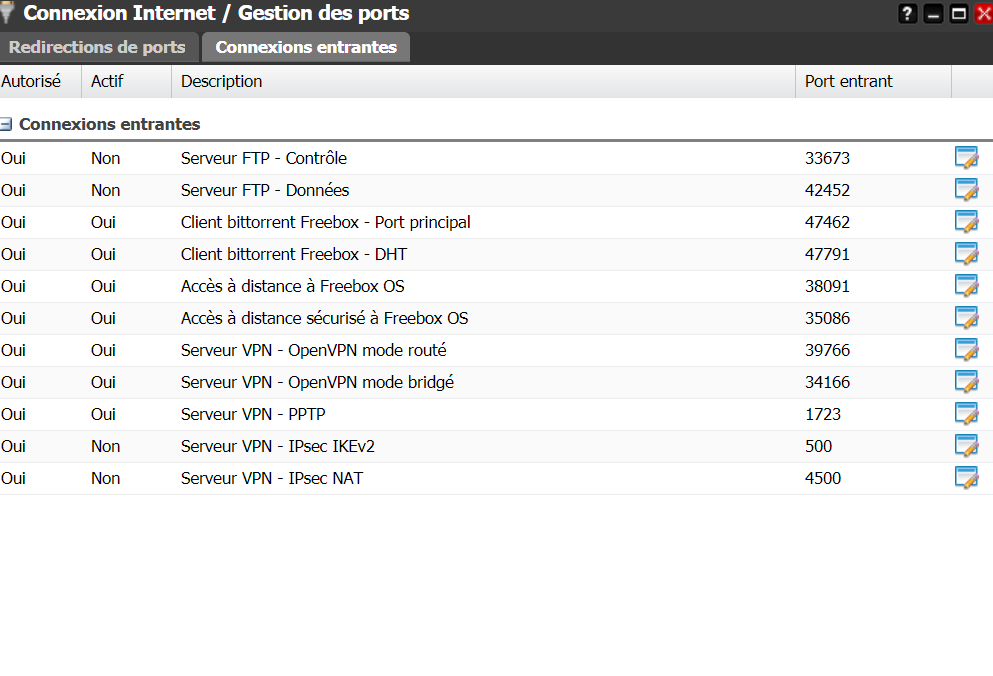Screen dimensions: 993x676
Task: Edit the IPsec NAT entry
Action: coord(966,478)
